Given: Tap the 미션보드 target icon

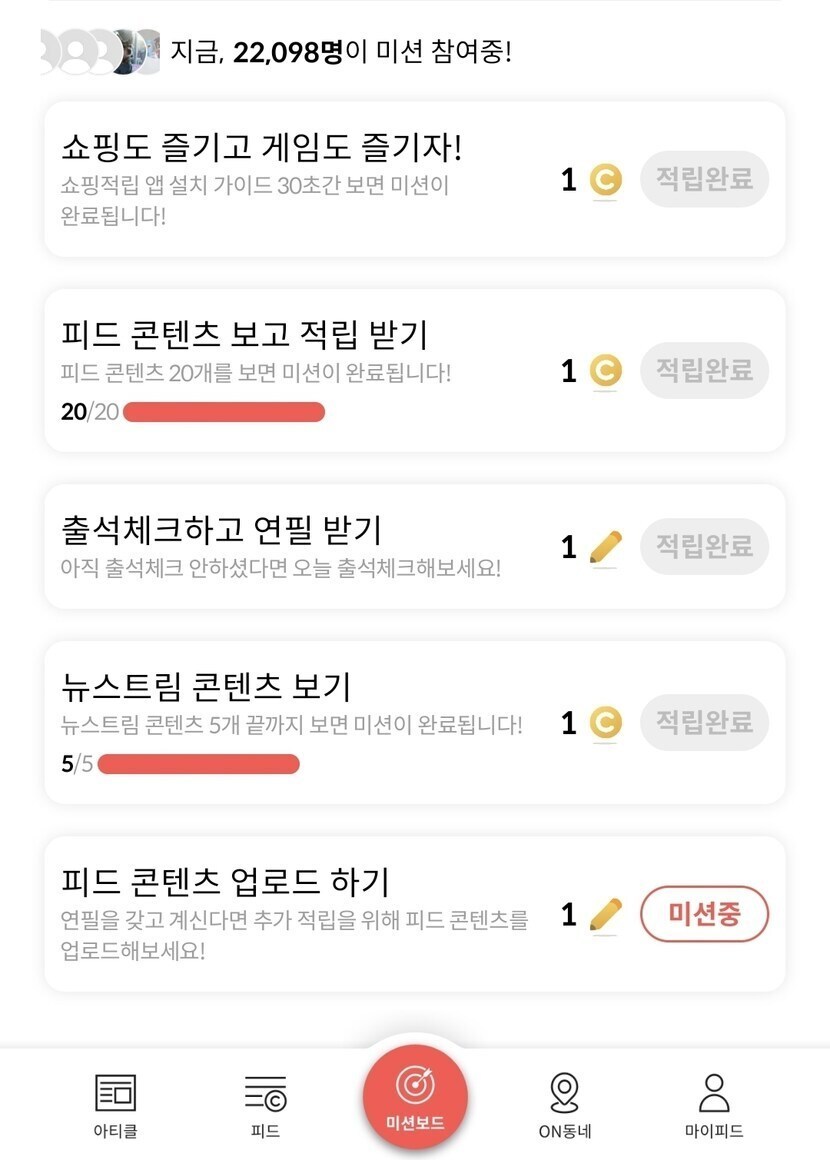Looking at the screenshot, I should click(x=414, y=1084).
